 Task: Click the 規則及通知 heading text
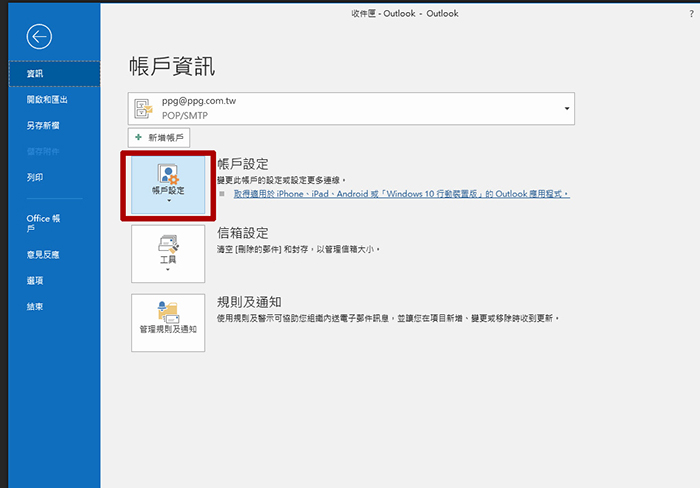[x=249, y=302]
